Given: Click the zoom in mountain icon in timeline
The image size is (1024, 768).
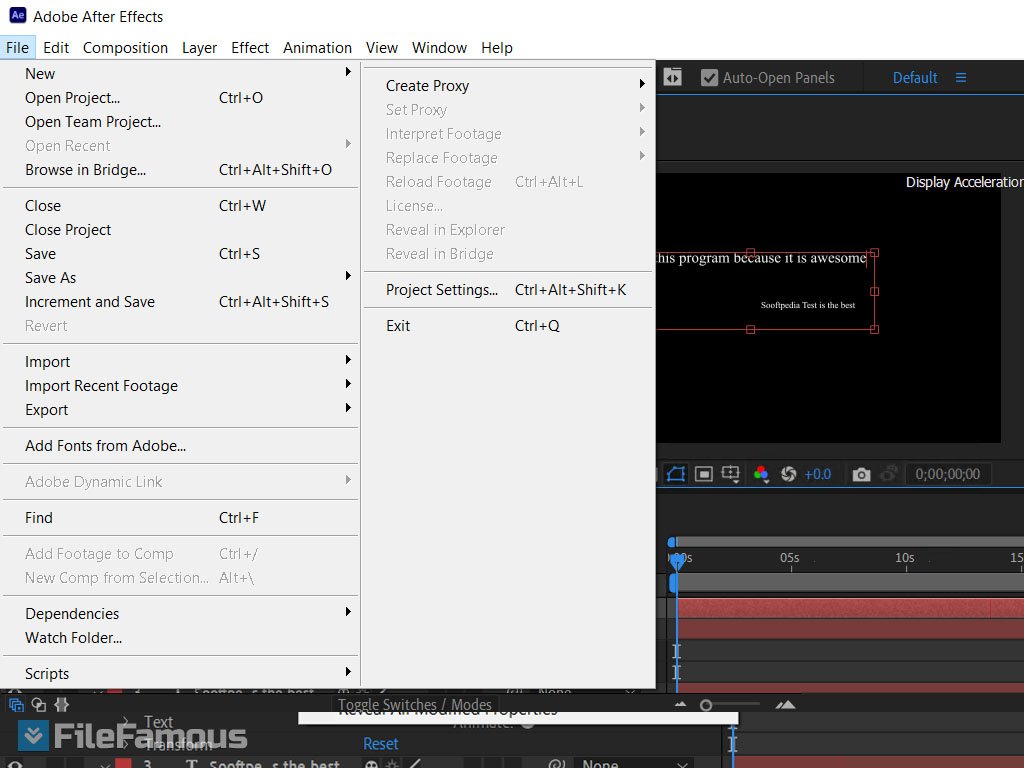Looking at the screenshot, I should click(x=786, y=705).
